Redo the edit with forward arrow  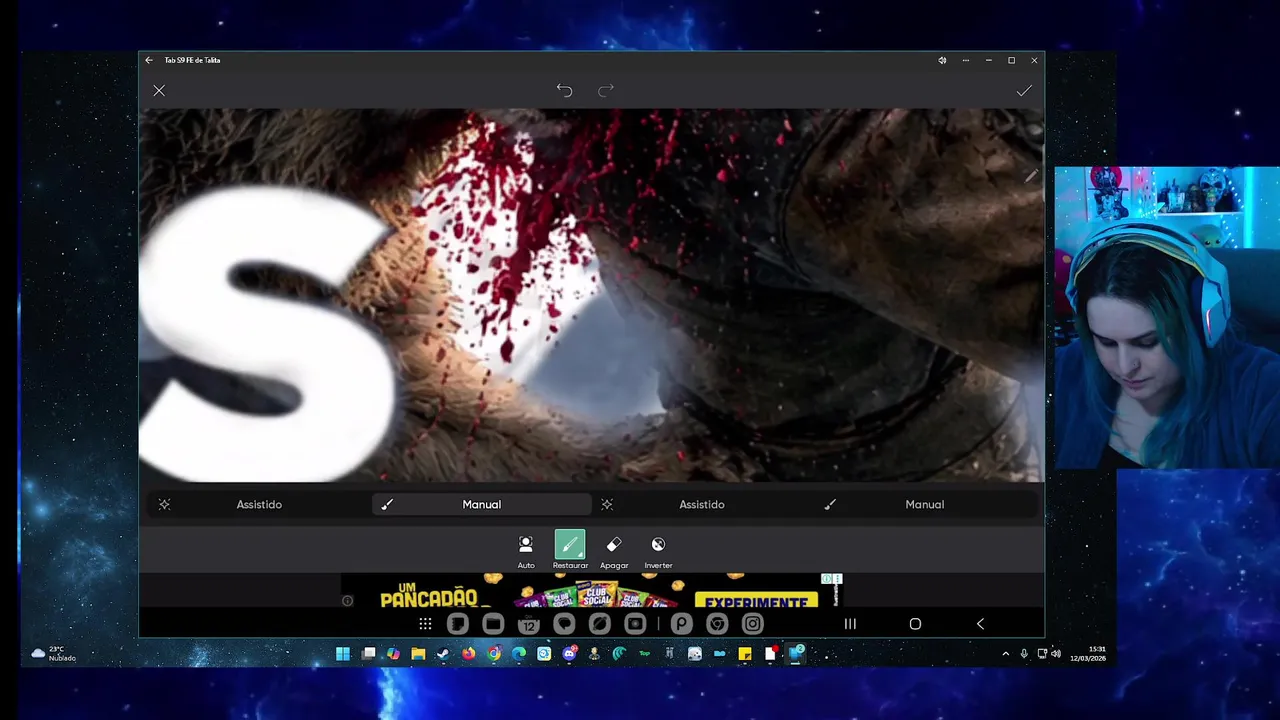606,91
